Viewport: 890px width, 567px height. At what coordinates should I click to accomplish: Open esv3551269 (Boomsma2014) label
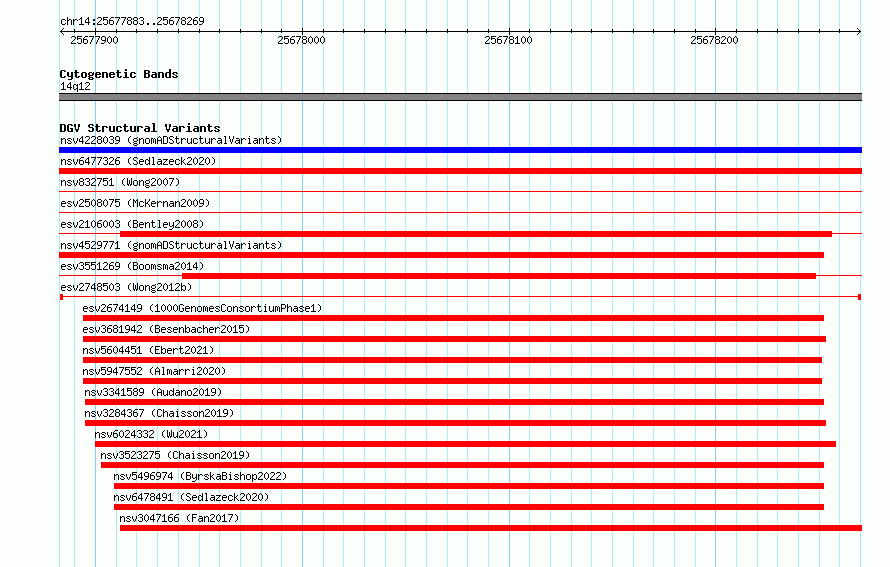pyautogui.click(x=132, y=266)
